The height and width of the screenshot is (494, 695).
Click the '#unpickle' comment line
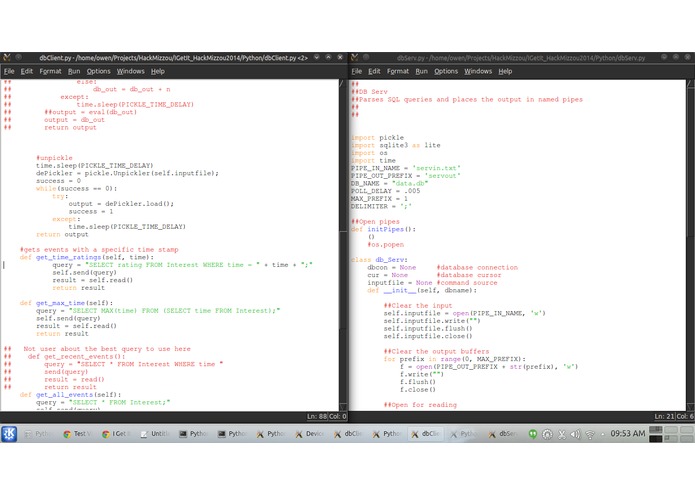tap(54, 158)
